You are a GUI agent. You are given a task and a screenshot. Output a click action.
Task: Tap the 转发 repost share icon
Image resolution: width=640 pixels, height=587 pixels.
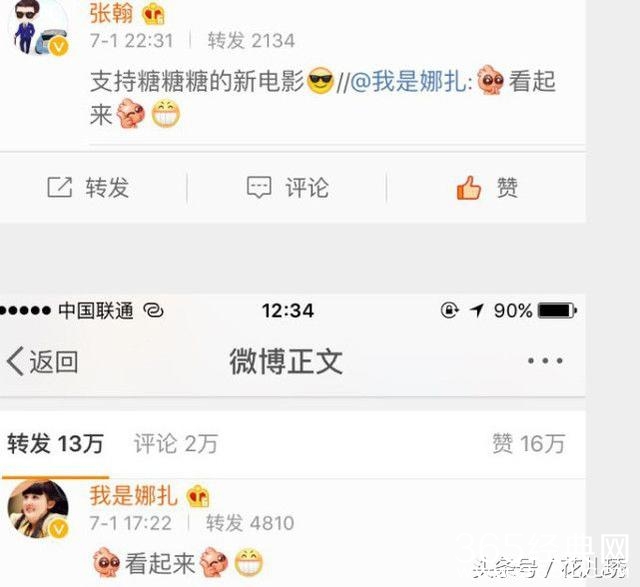click(60, 187)
